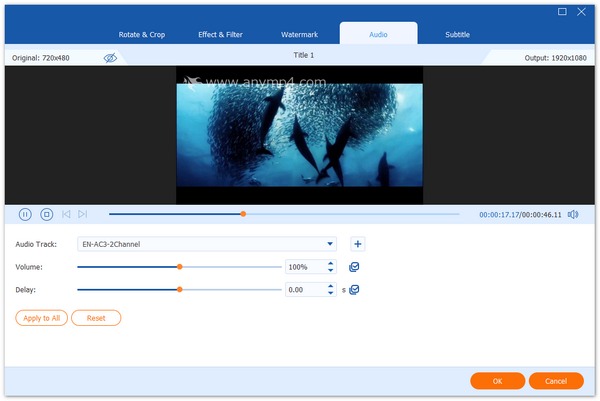Jump to previous frame
This screenshot has width=600, height=401.
(x=66, y=214)
